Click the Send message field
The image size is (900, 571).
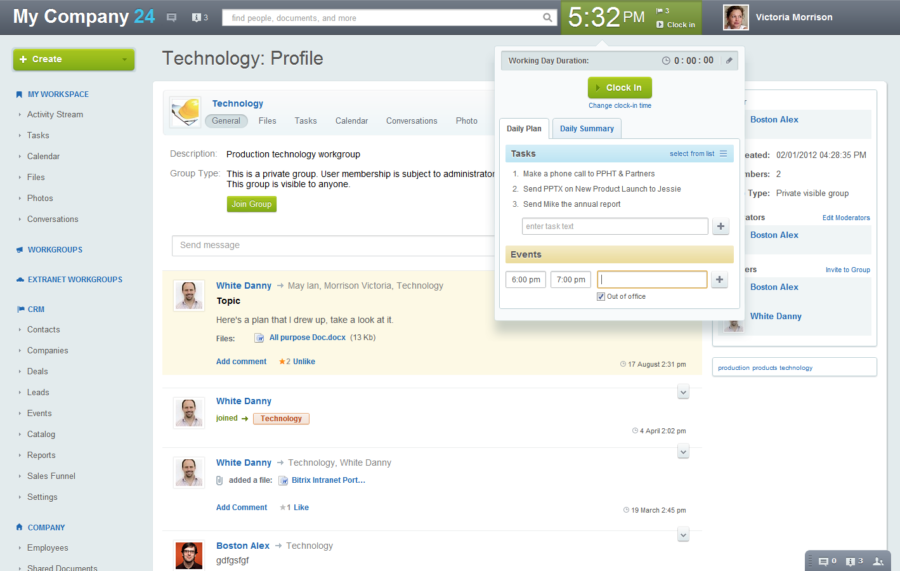pos(333,246)
